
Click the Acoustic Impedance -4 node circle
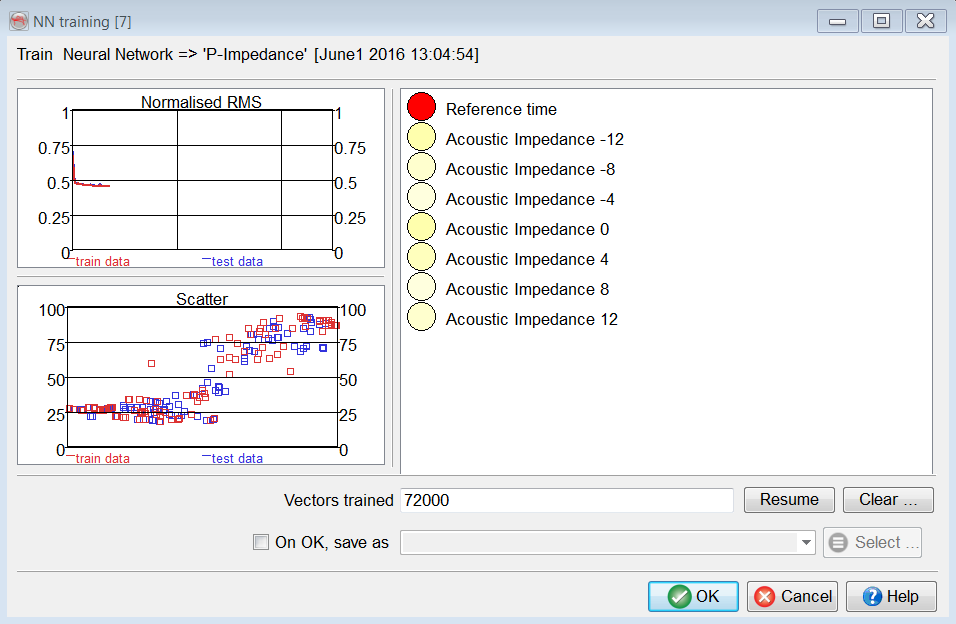422,198
